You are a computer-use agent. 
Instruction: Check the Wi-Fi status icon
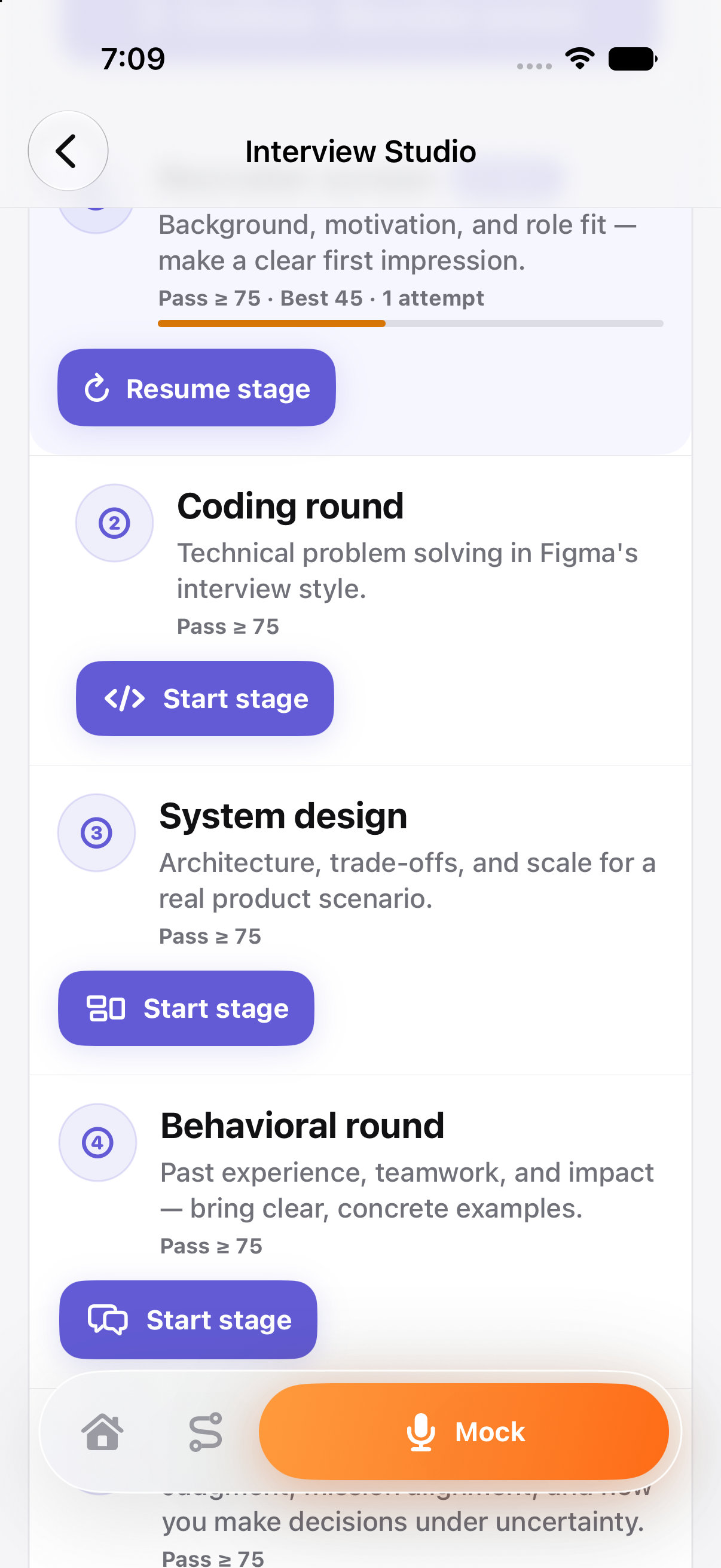(x=580, y=59)
